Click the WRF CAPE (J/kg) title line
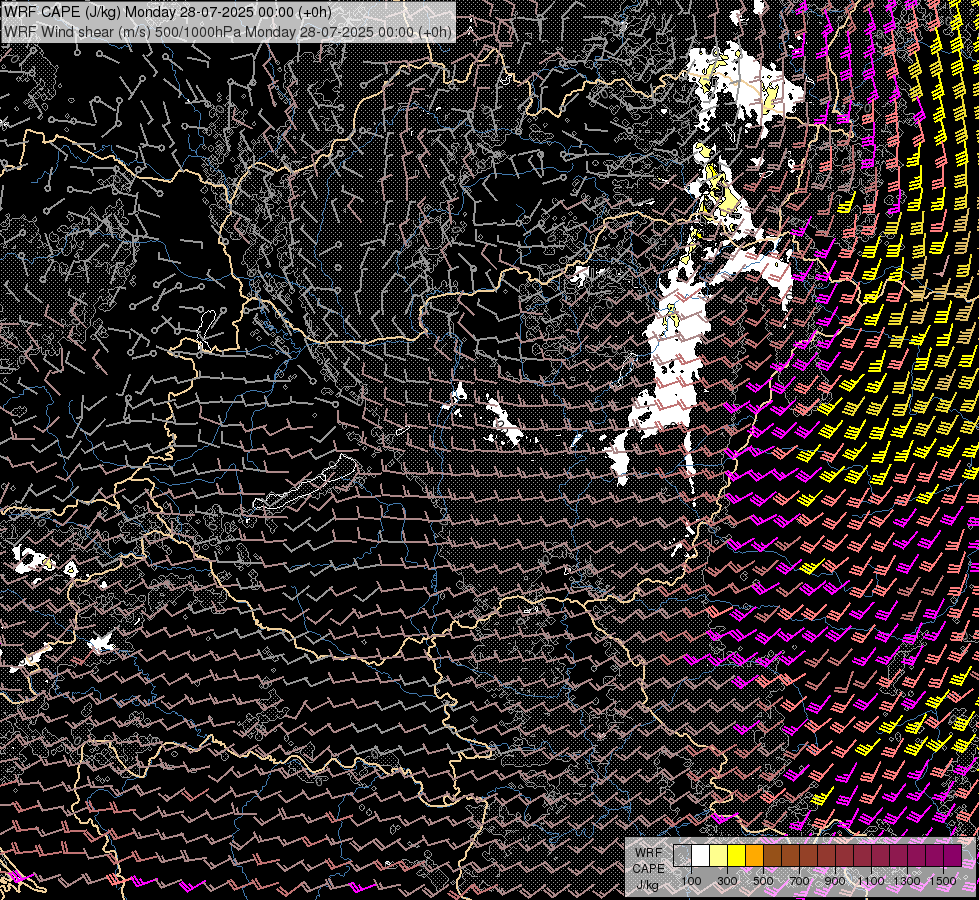 tap(167, 12)
